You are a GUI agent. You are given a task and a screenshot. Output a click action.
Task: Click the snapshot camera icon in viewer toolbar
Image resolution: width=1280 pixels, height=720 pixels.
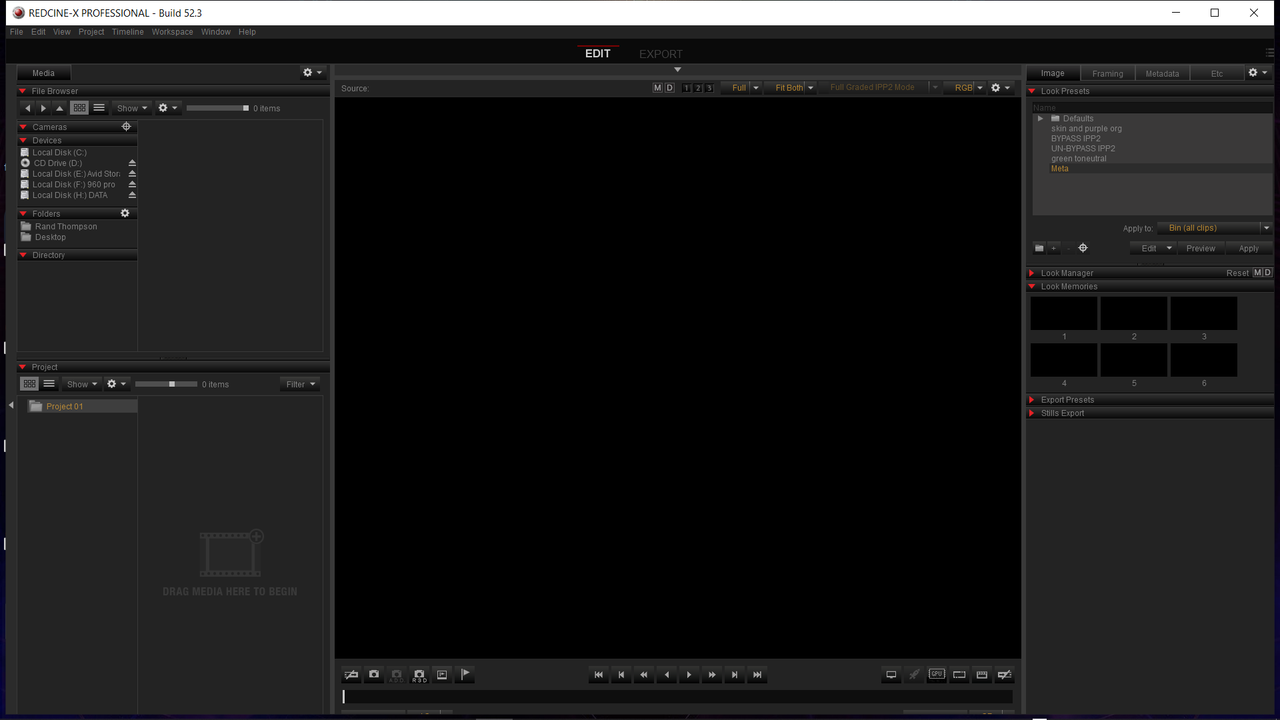[374, 675]
